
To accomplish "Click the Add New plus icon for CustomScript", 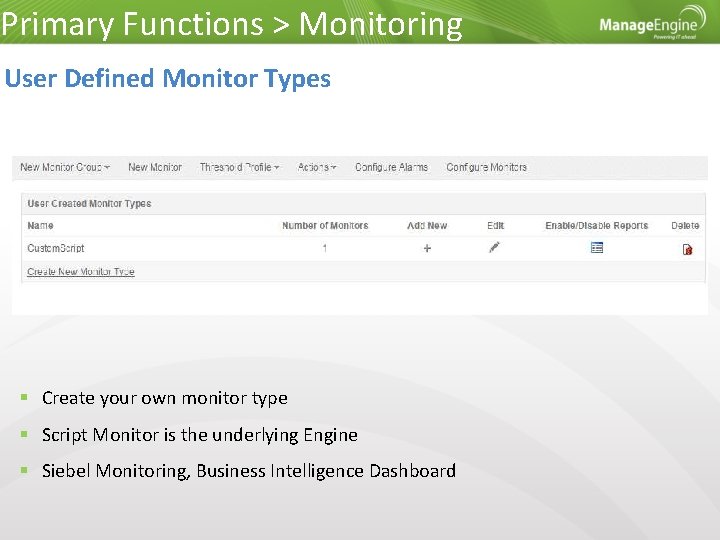I will [427, 248].
